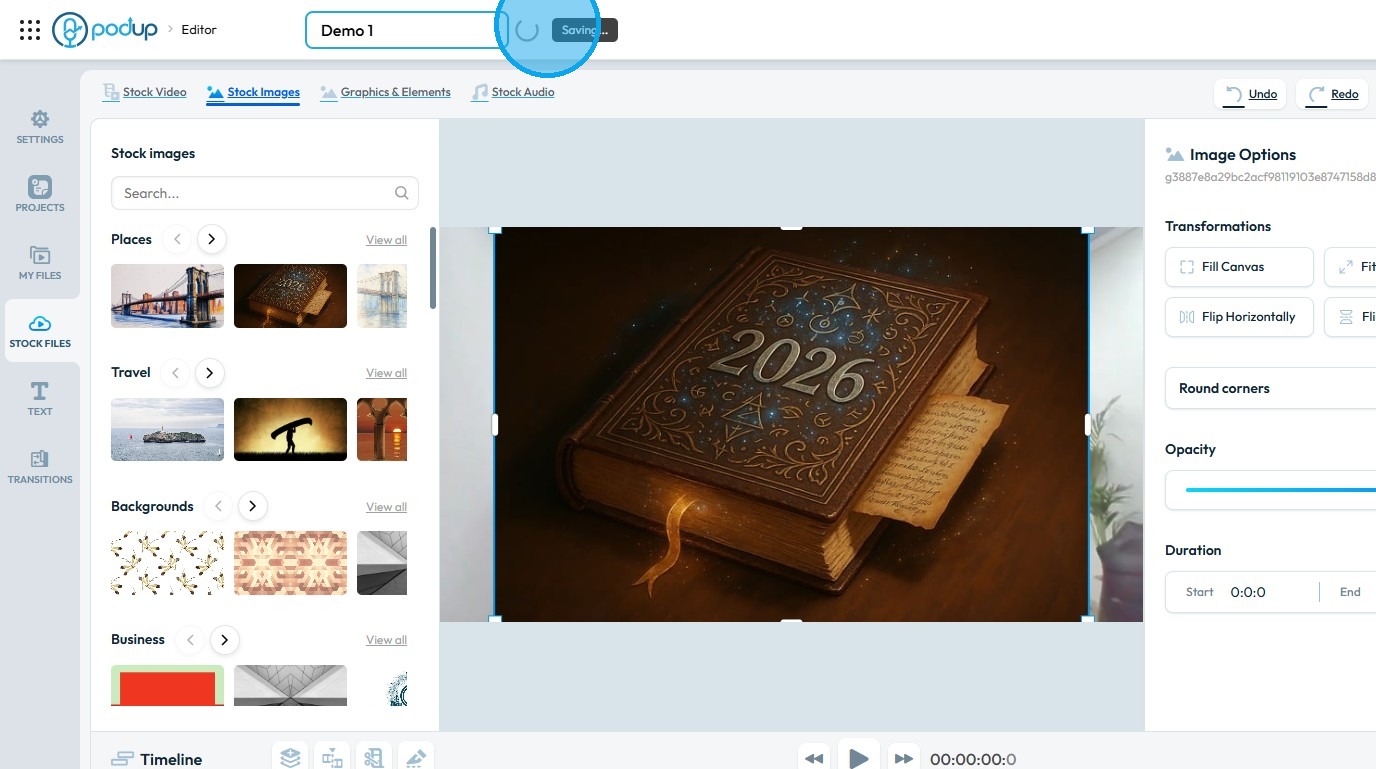
Task: Rewind the timeline playback
Action: coord(814,758)
